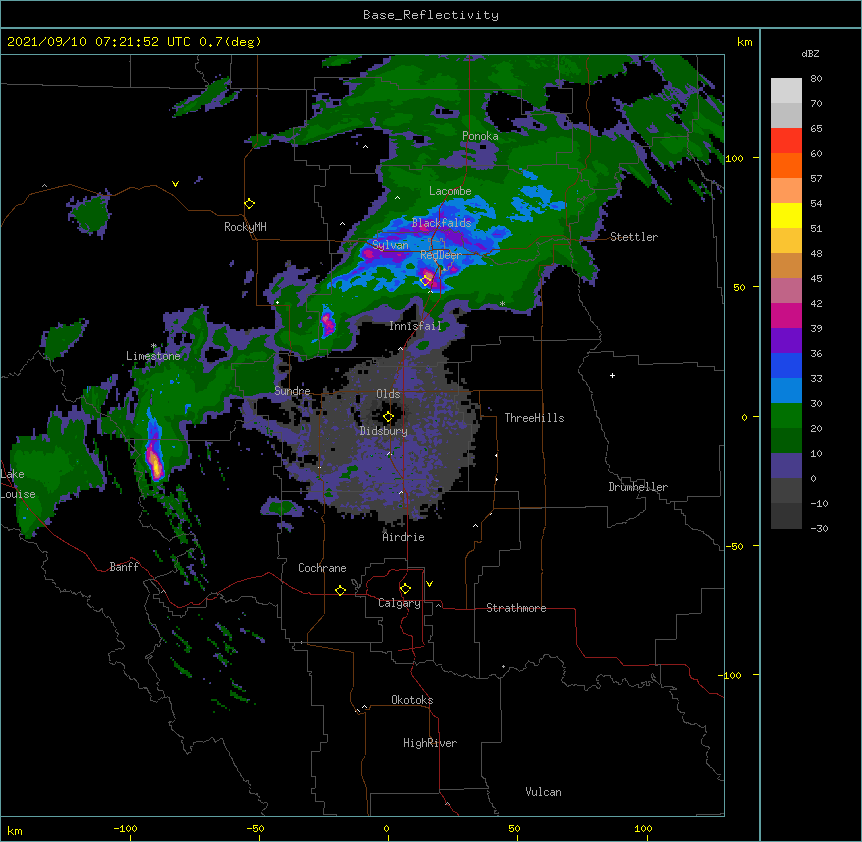Select the yellow diamond marker below Cochrane
Screen dimensions: 862x842
(340, 590)
